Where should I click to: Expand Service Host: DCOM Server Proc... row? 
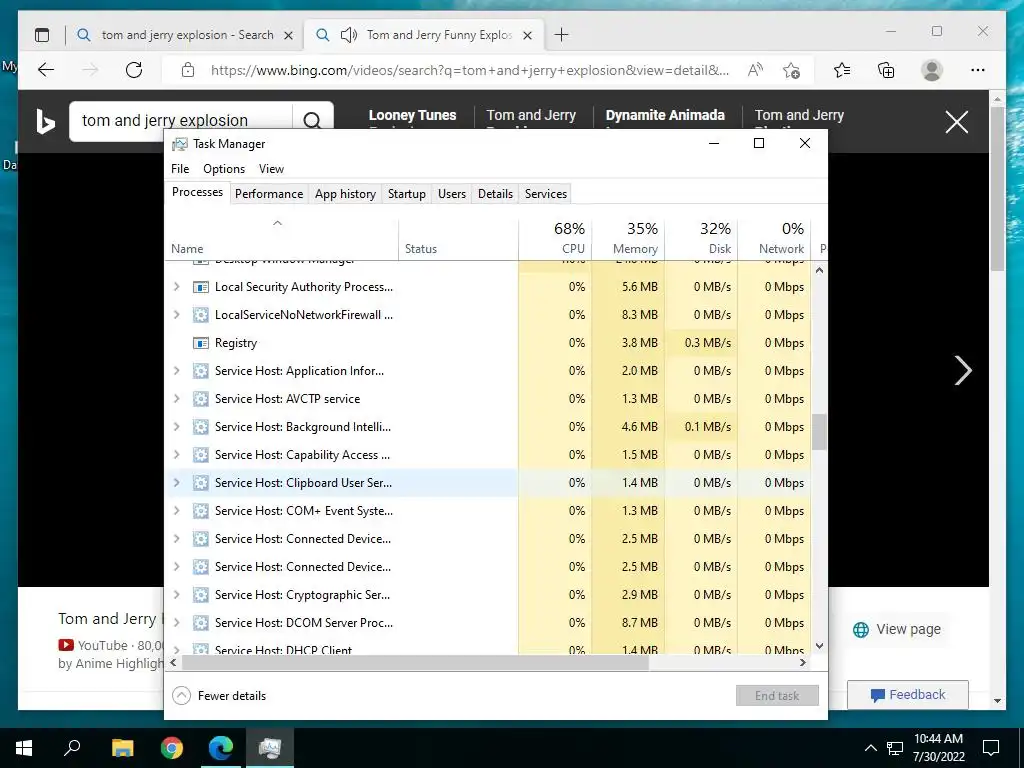[x=176, y=623]
